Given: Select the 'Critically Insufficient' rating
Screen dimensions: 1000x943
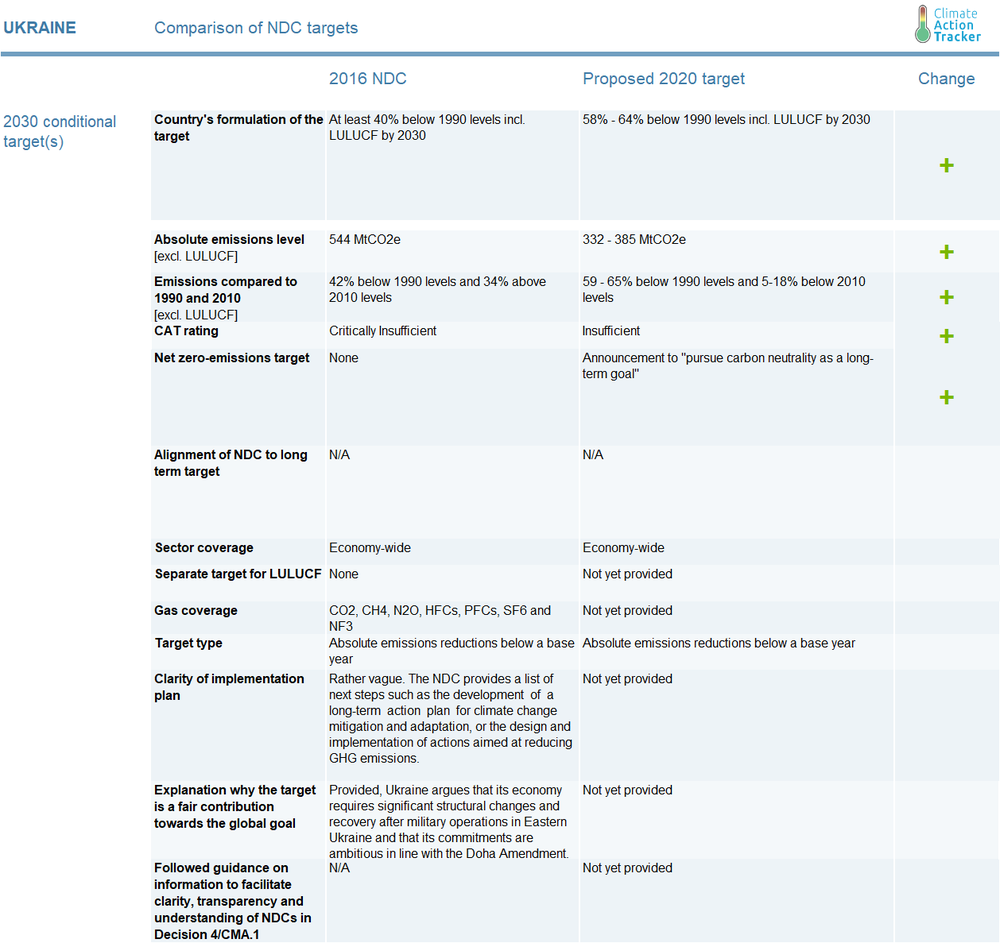Looking at the screenshot, I should [x=383, y=331].
